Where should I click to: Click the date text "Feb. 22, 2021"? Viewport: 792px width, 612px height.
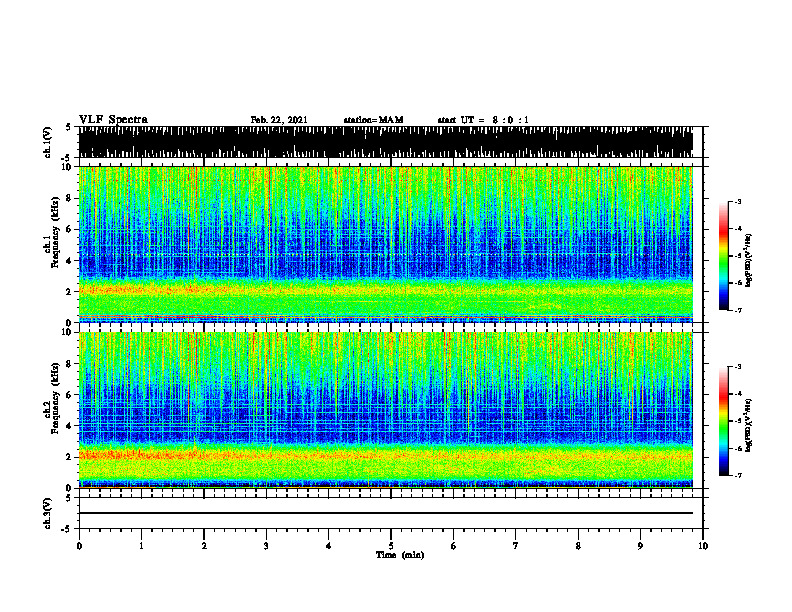(x=279, y=120)
